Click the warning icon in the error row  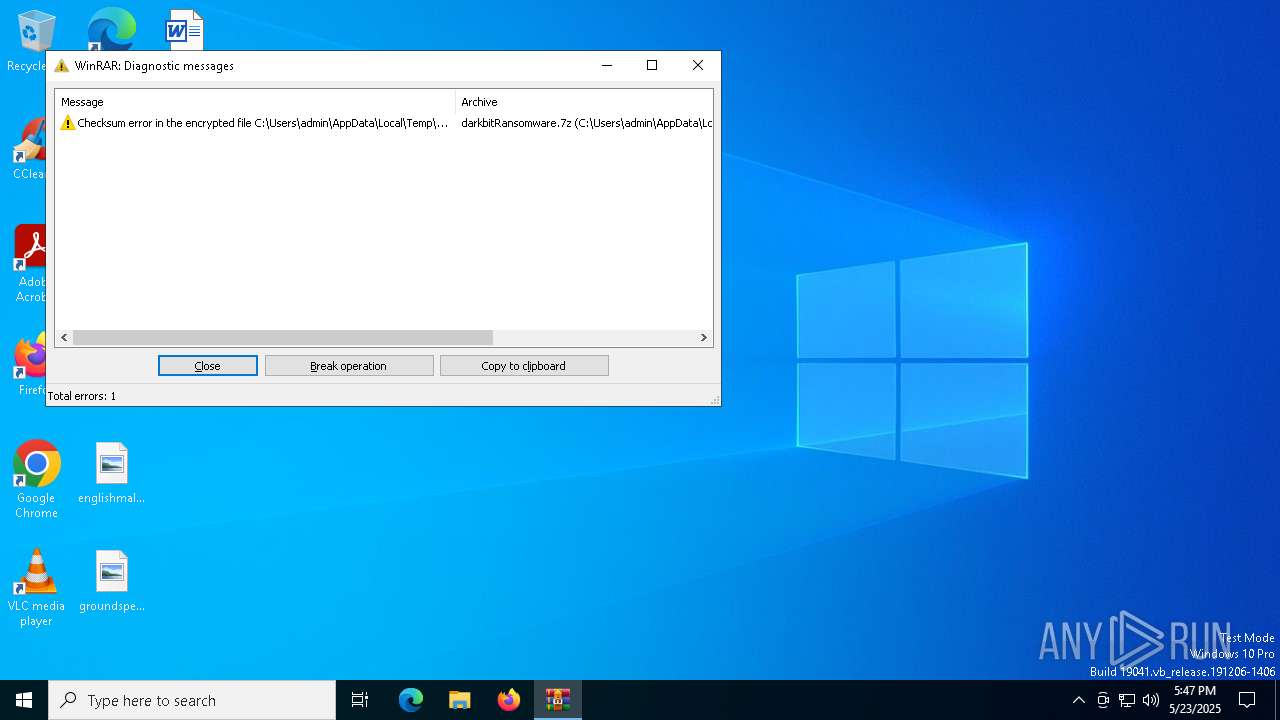(x=68, y=123)
